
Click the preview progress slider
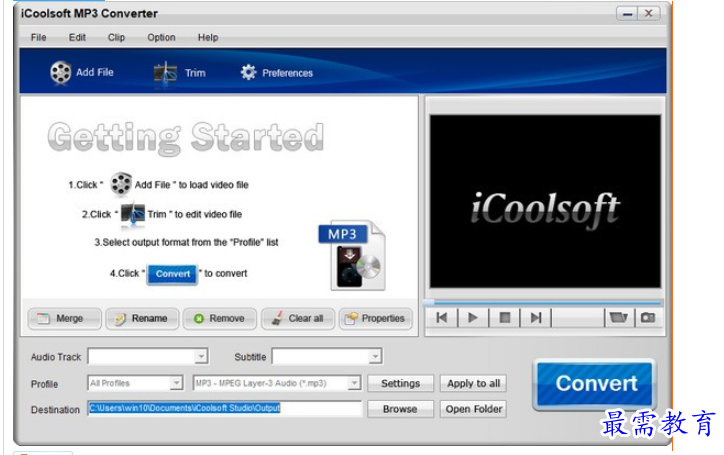(x=544, y=303)
